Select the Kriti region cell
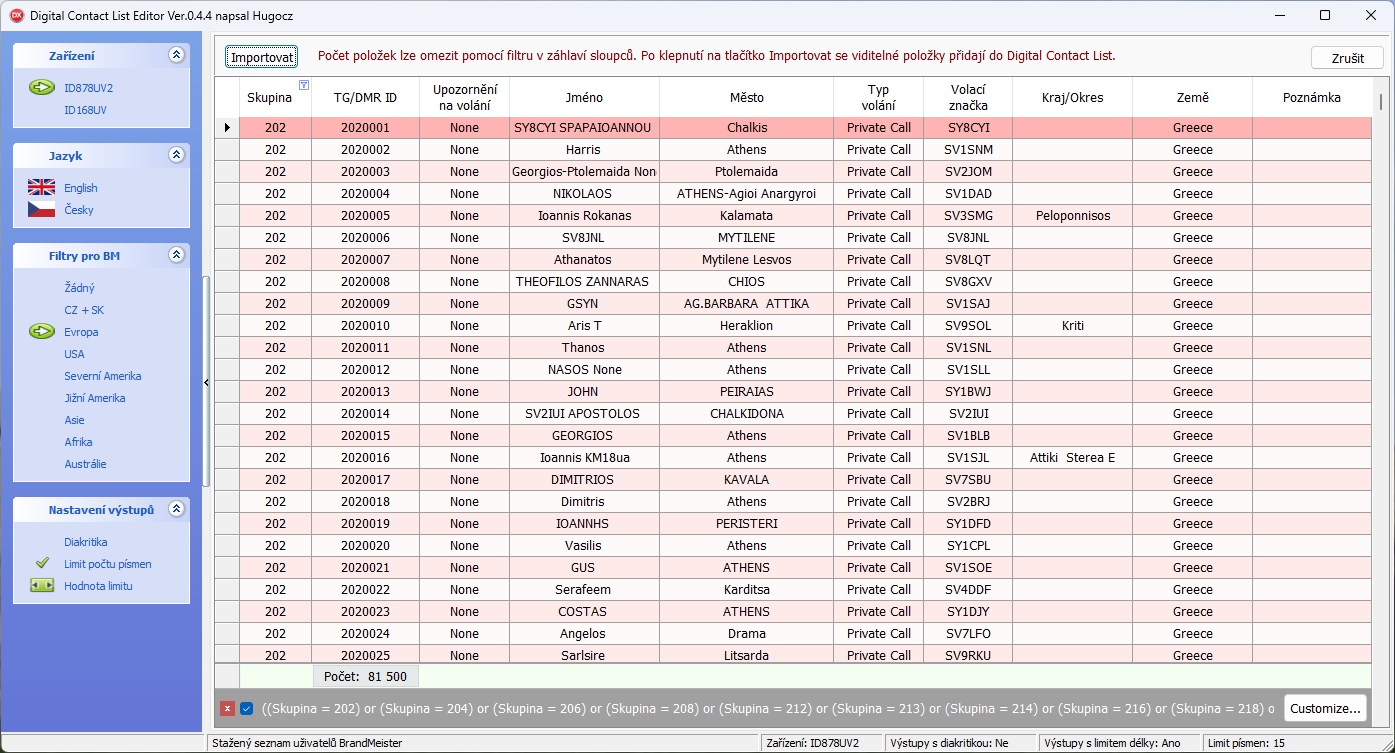Image resolution: width=1395 pixels, height=753 pixels. click(1072, 325)
